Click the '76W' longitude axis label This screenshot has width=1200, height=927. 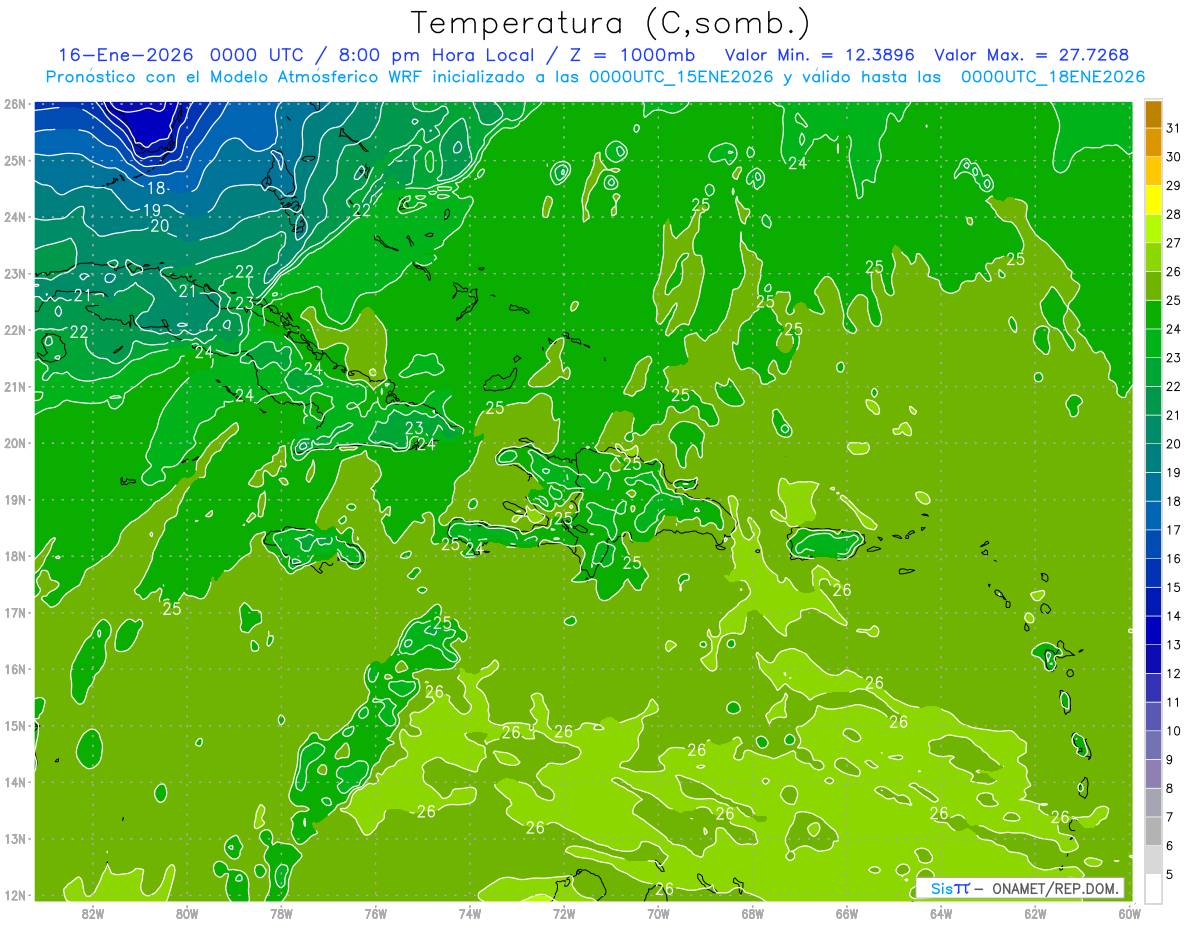point(376,913)
